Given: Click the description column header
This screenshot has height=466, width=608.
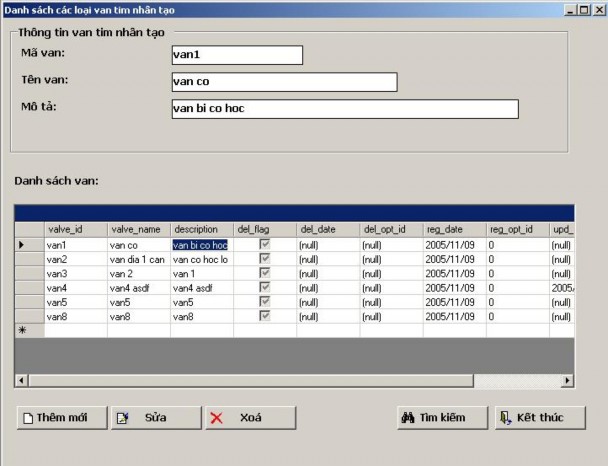Looking at the screenshot, I should (x=201, y=229).
